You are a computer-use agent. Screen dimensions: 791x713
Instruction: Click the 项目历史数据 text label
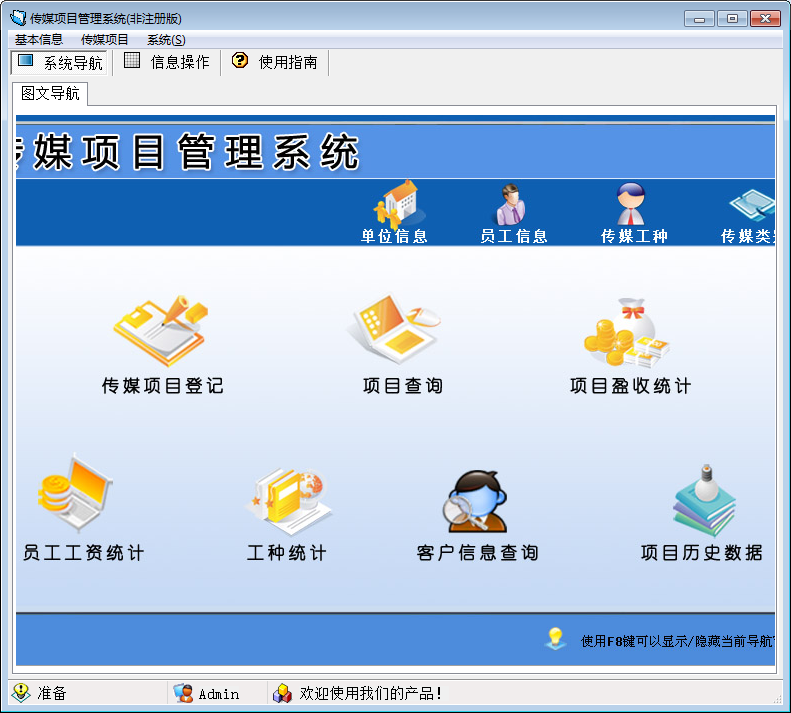coord(702,553)
